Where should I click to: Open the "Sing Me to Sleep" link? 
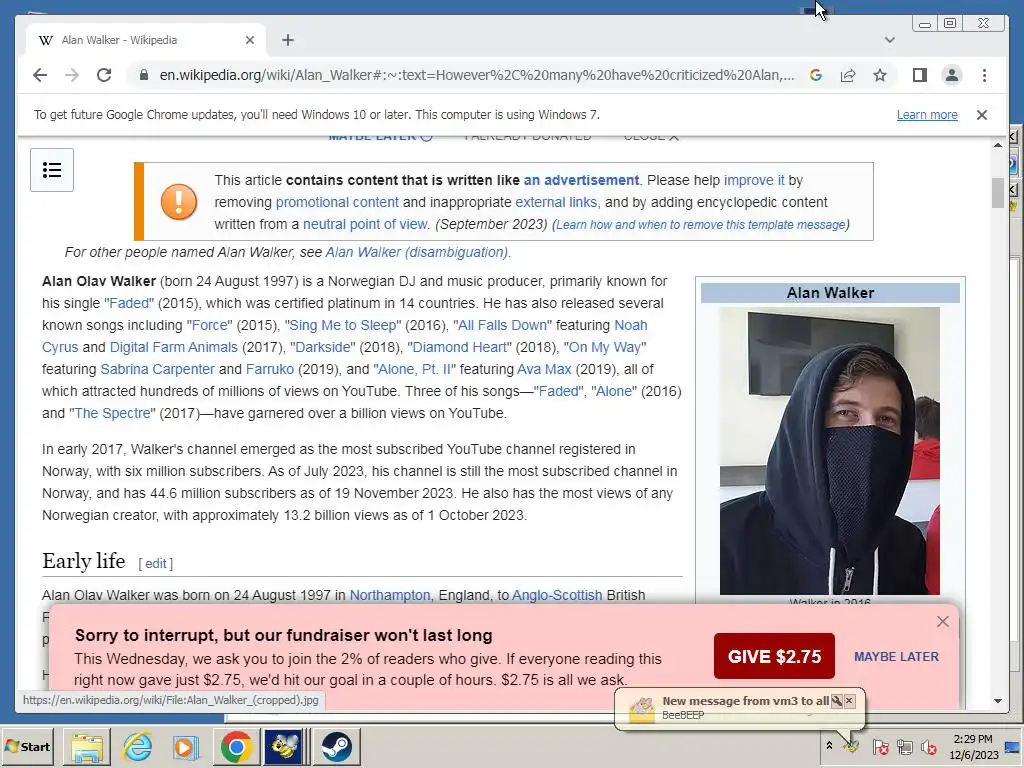click(x=343, y=325)
